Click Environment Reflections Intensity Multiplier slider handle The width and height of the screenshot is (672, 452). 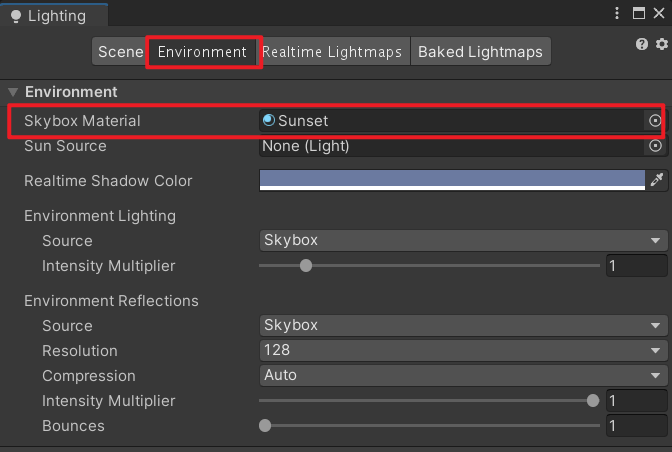(593, 401)
